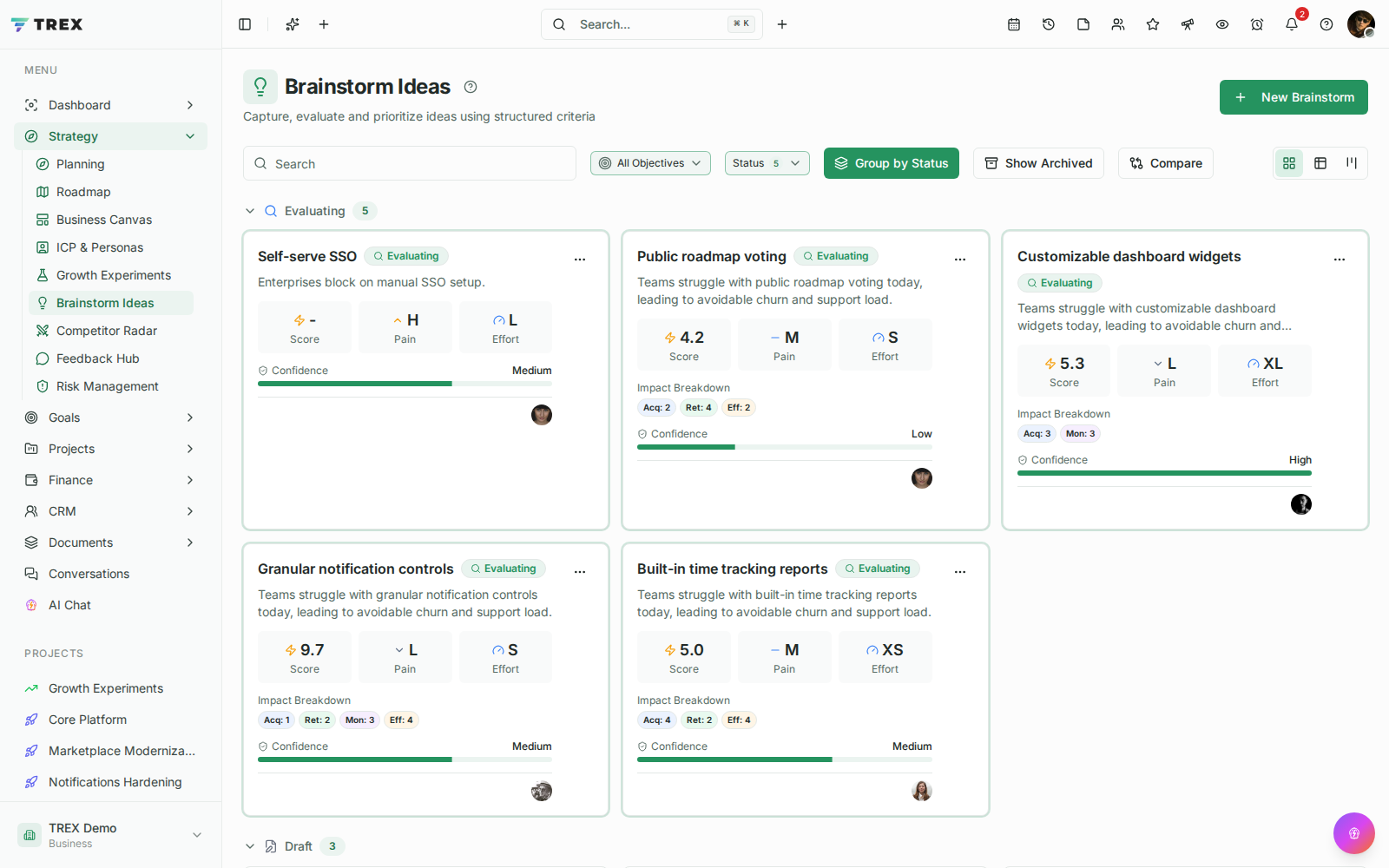Open the Notifications Hardening project
This screenshot has height=868, width=1389.
point(111,782)
